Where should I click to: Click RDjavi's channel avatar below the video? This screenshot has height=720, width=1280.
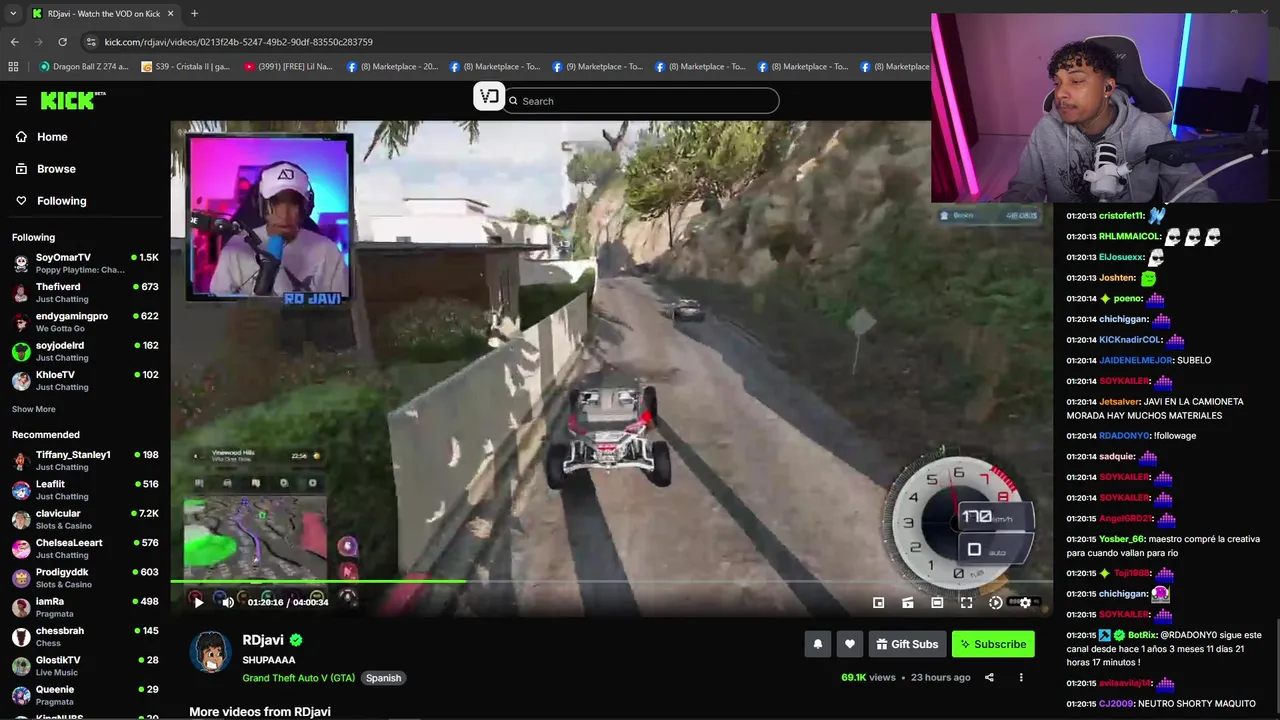pos(210,652)
